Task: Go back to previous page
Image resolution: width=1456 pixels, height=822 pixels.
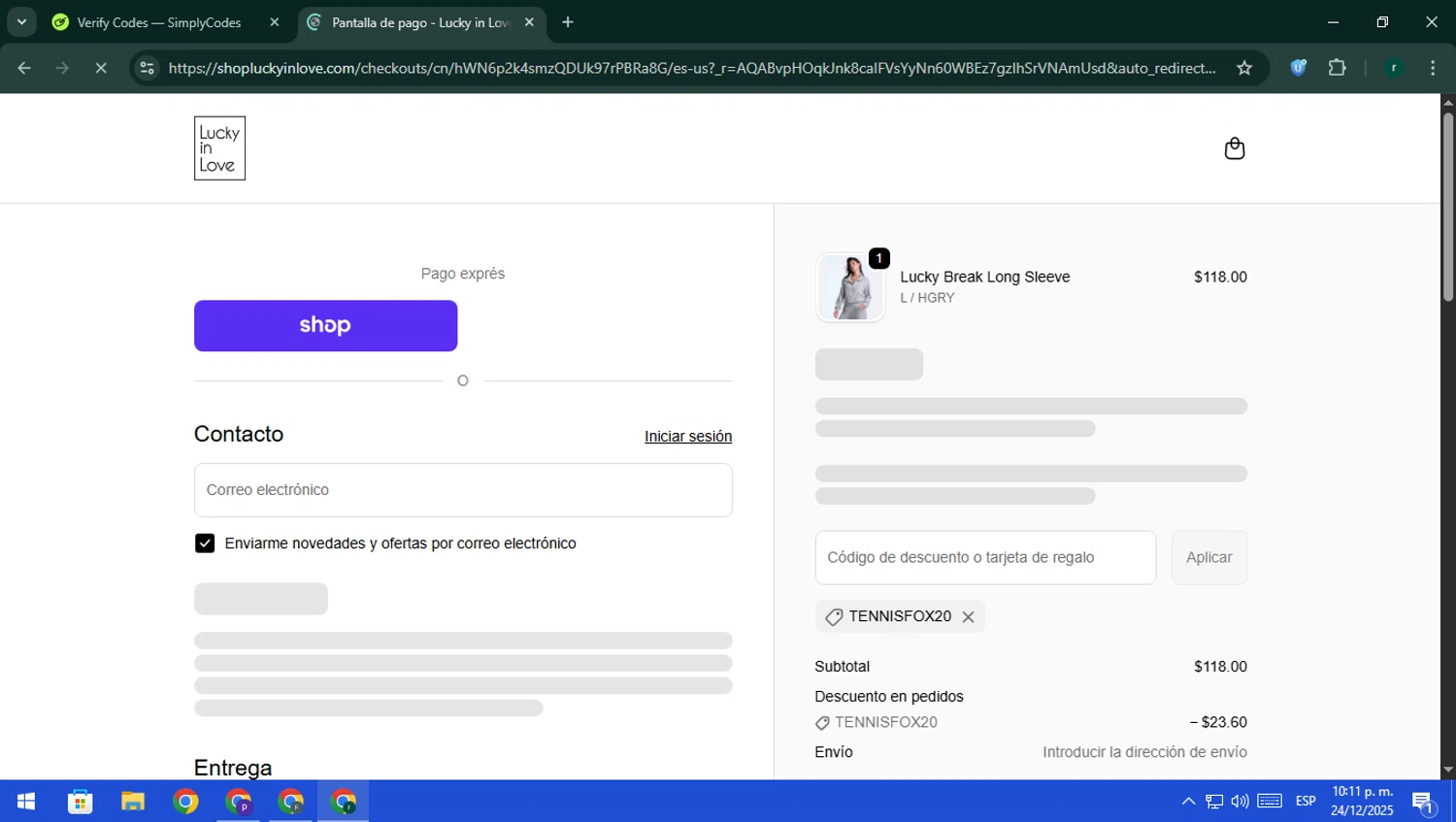Action: (24, 68)
